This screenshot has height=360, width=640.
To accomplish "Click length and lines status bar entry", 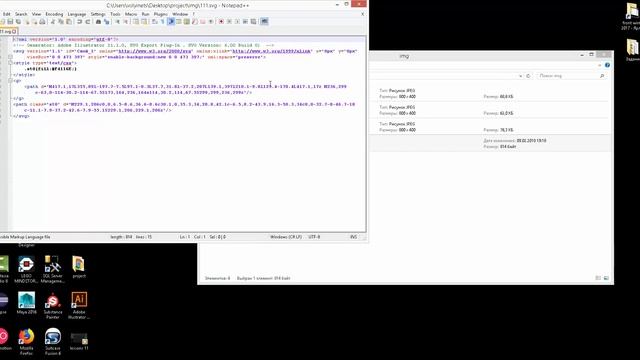I will [x=131, y=237].
